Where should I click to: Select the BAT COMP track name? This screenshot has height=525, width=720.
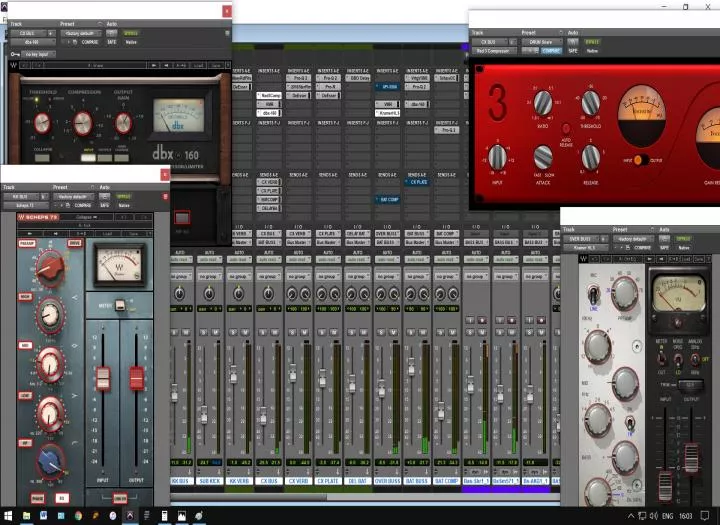[x=446, y=481]
